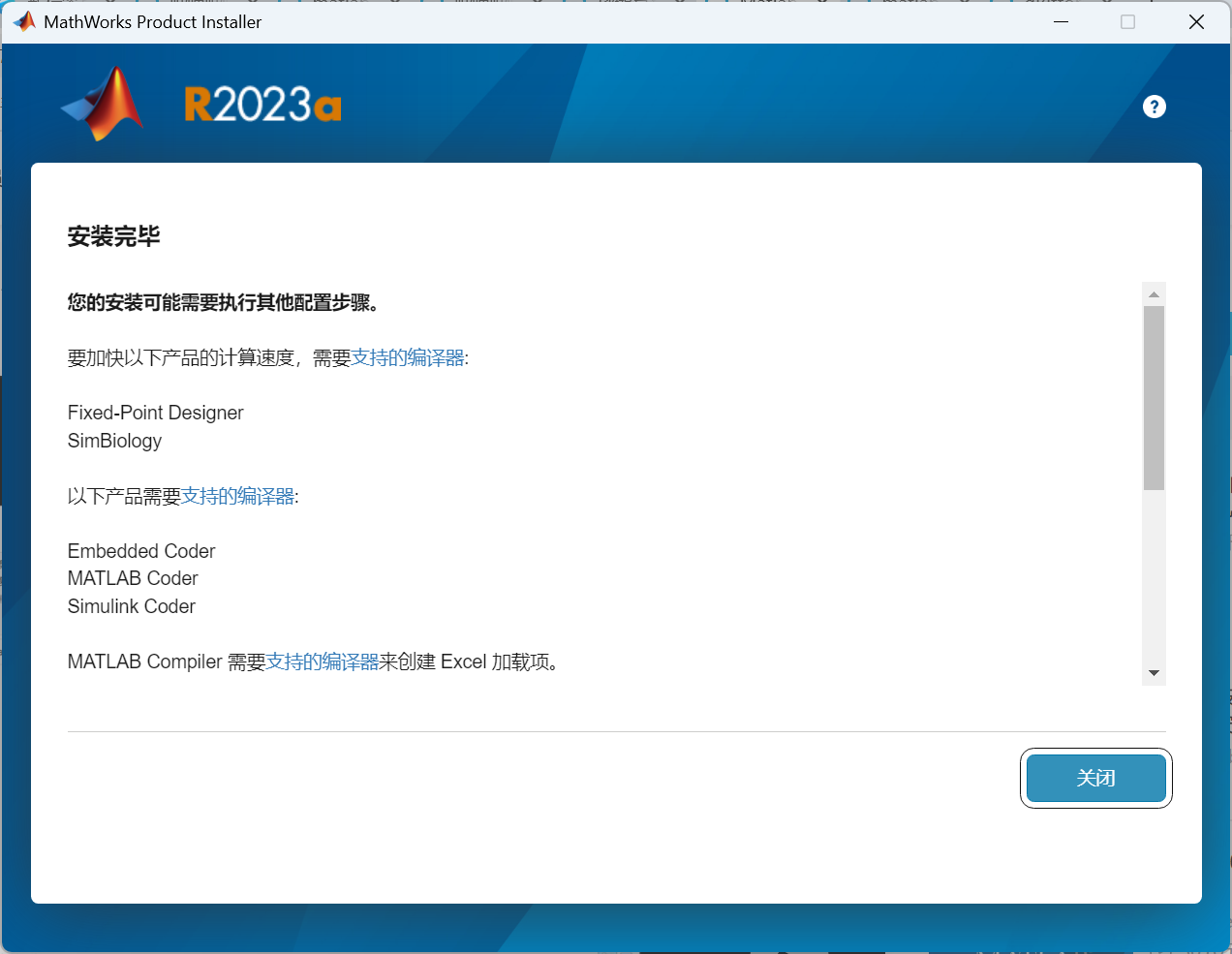Viewport: 1232px width, 954px height.
Task: Close the installer window with X
Action: coord(1196,21)
